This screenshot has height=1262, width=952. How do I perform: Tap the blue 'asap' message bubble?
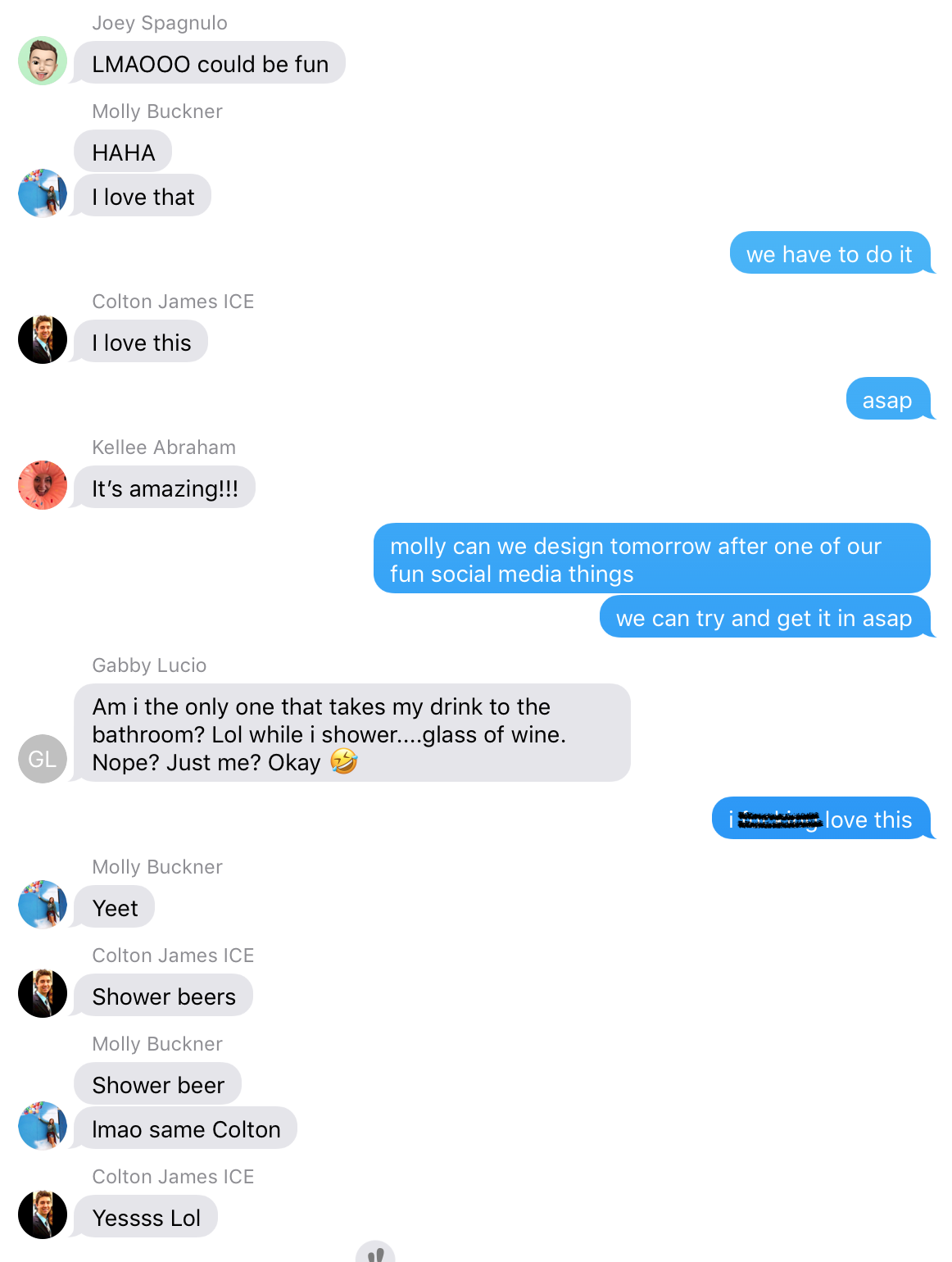tap(889, 399)
